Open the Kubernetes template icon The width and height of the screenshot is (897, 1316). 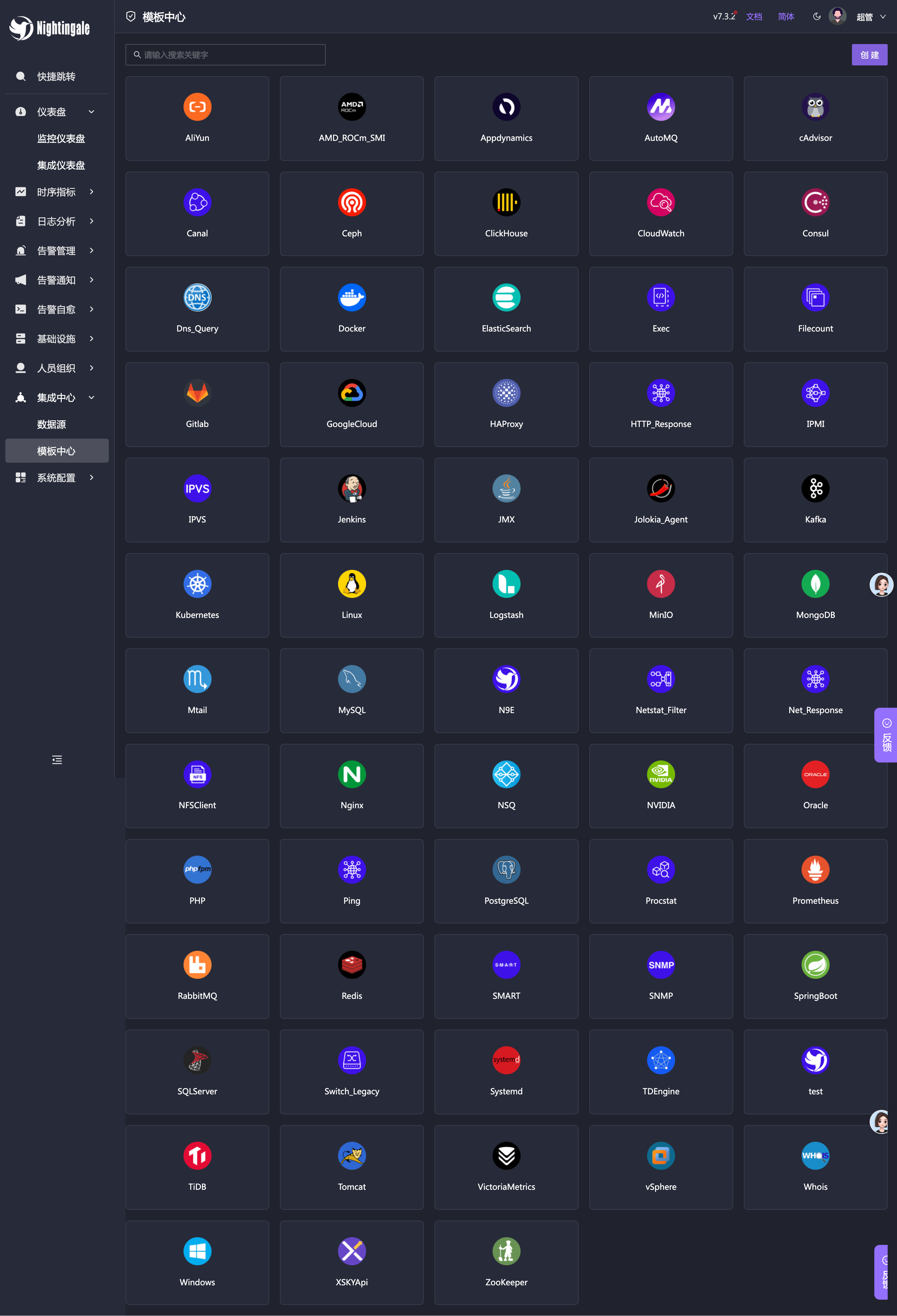(x=197, y=584)
